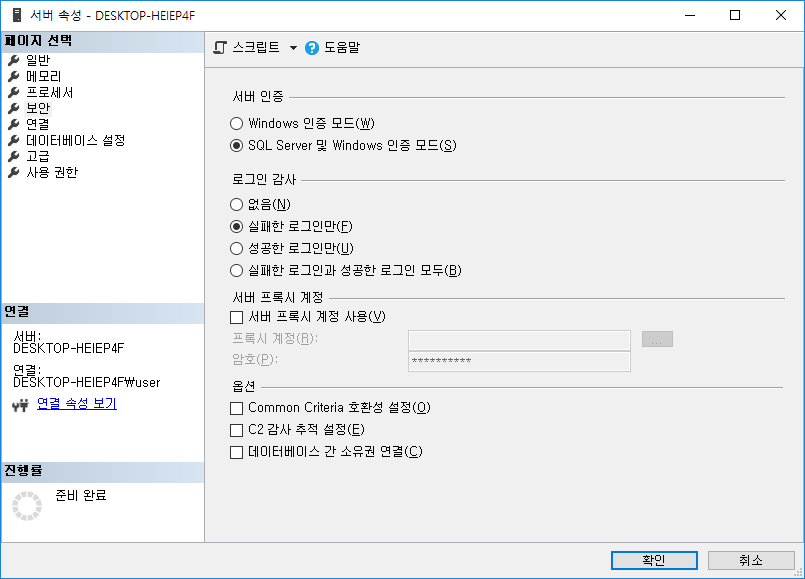This screenshot has height=579, width=805.
Task: Click the connection plug icon near 연결 속성 보기
Action: click(21, 406)
